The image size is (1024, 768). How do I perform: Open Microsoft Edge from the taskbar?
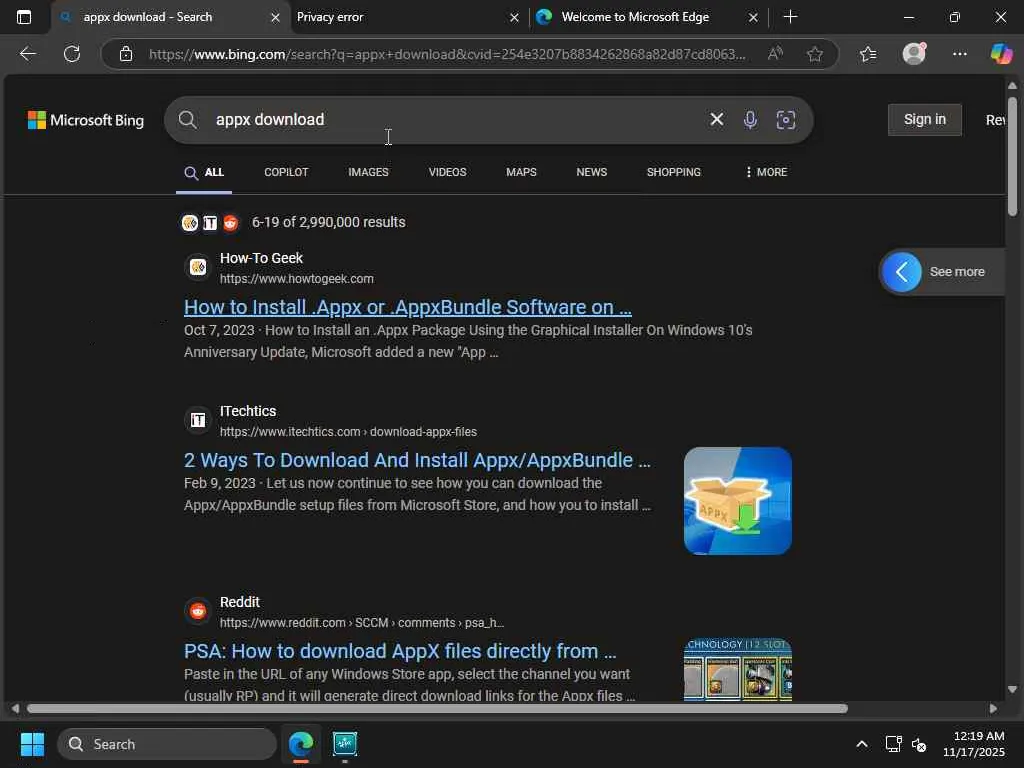coord(301,744)
